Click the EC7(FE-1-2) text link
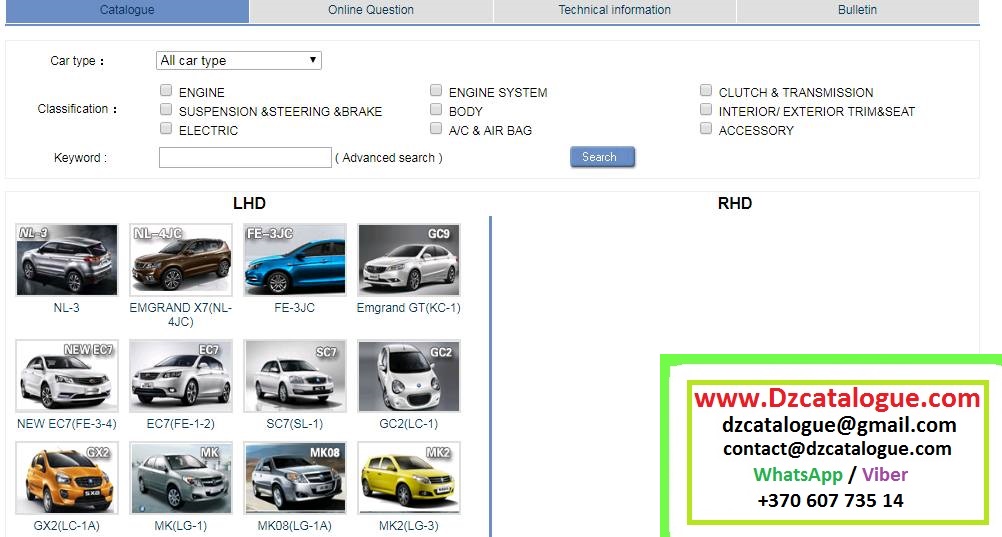The height and width of the screenshot is (537, 1002). [181, 423]
